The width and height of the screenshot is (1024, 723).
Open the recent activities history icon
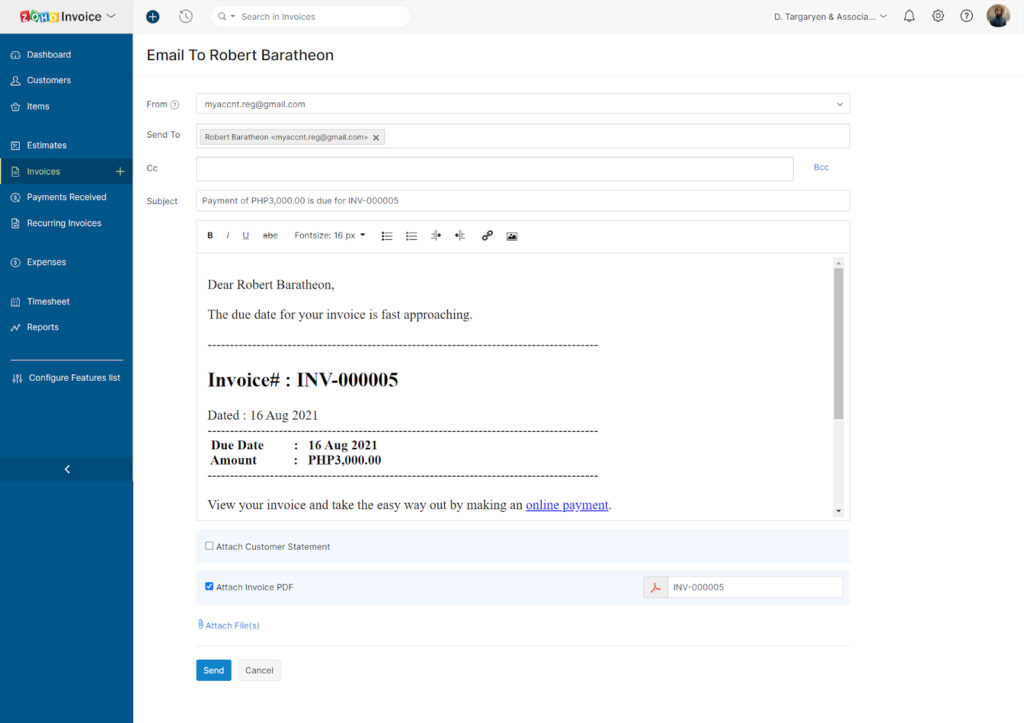tap(186, 16)
